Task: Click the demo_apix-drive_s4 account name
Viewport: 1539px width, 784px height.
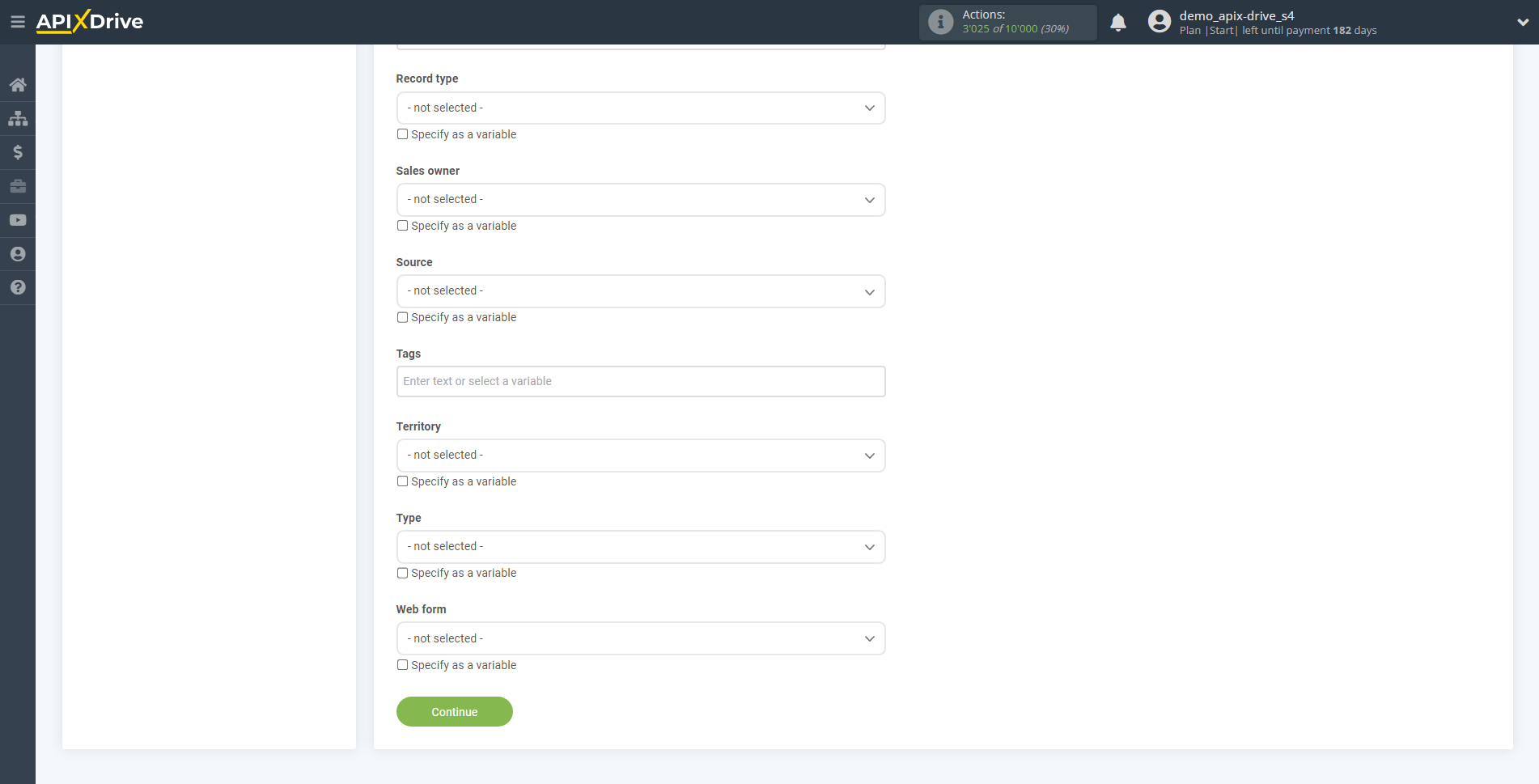Action: pyautogui.click(x=1236, y=15)
